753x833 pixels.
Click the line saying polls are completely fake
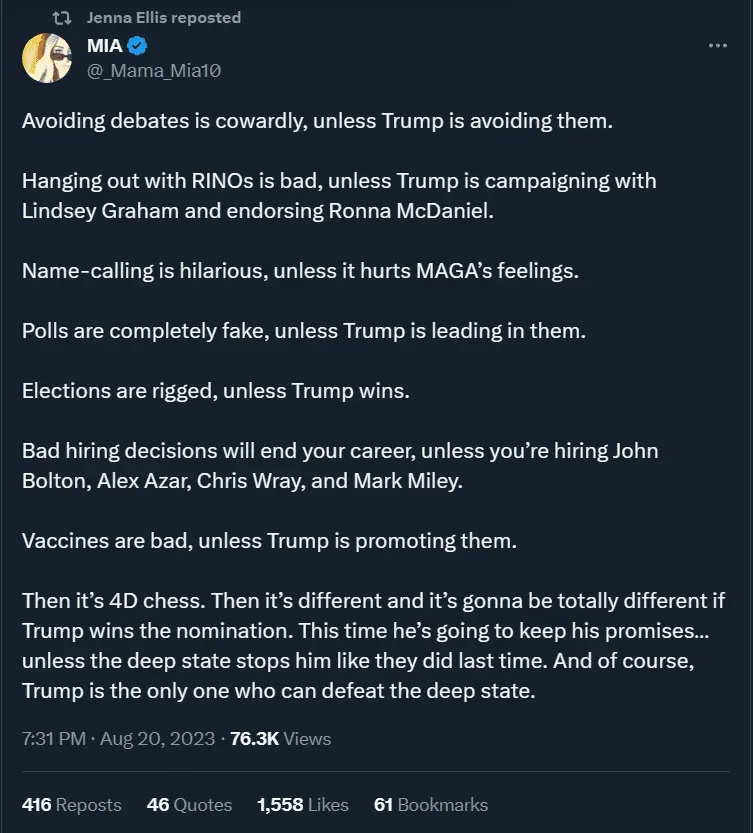coord(303,331)
